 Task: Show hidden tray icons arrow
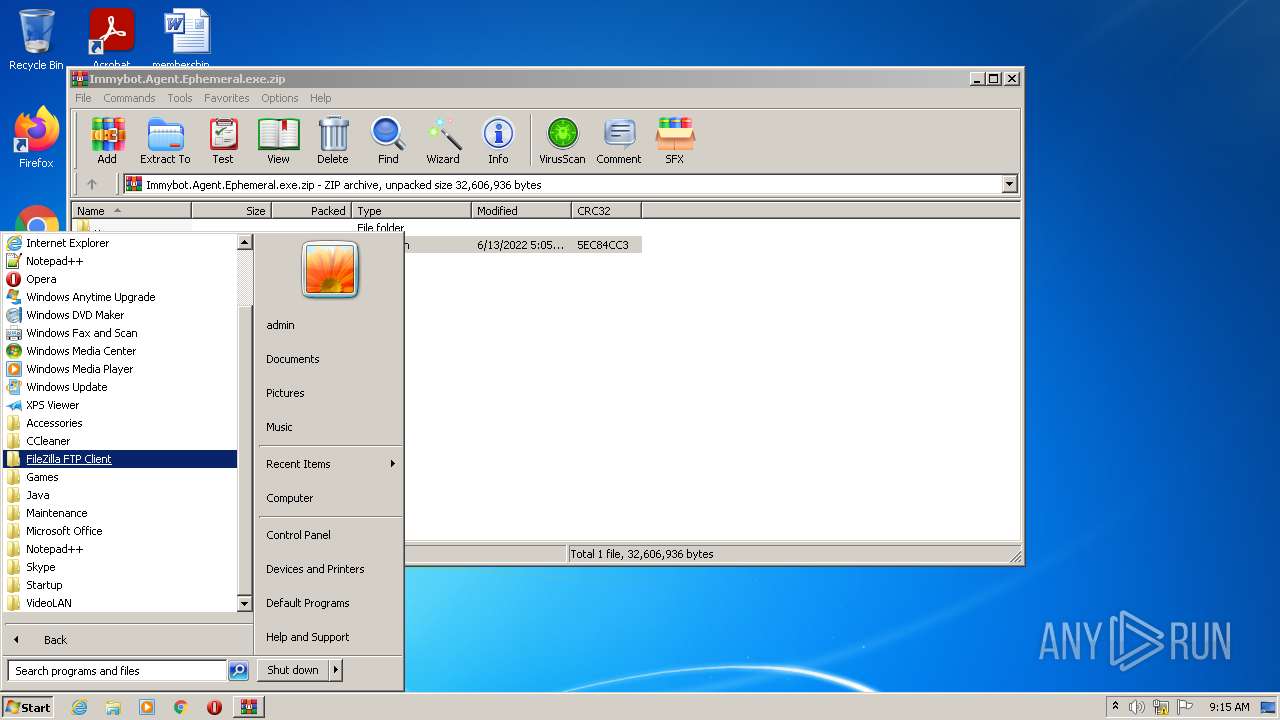[1116, 706]
